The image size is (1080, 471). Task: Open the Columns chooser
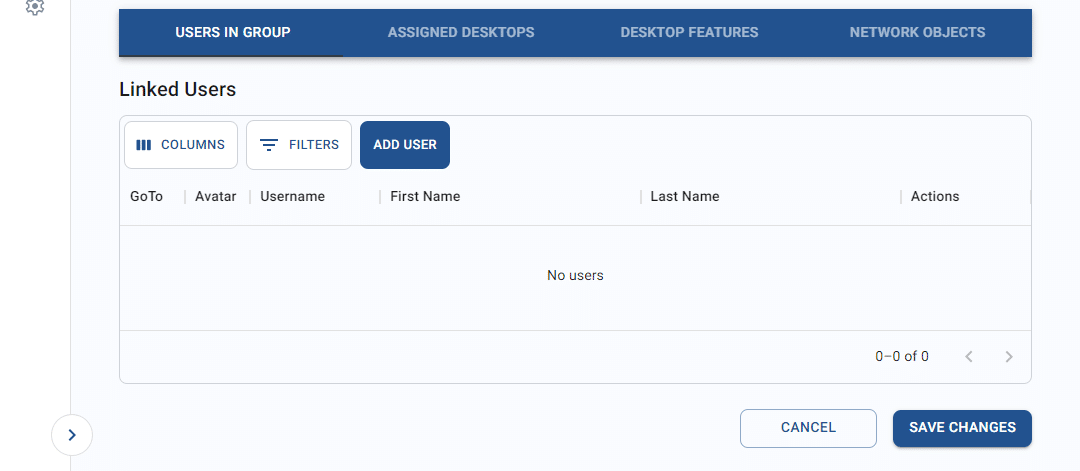tap(181, 145)
